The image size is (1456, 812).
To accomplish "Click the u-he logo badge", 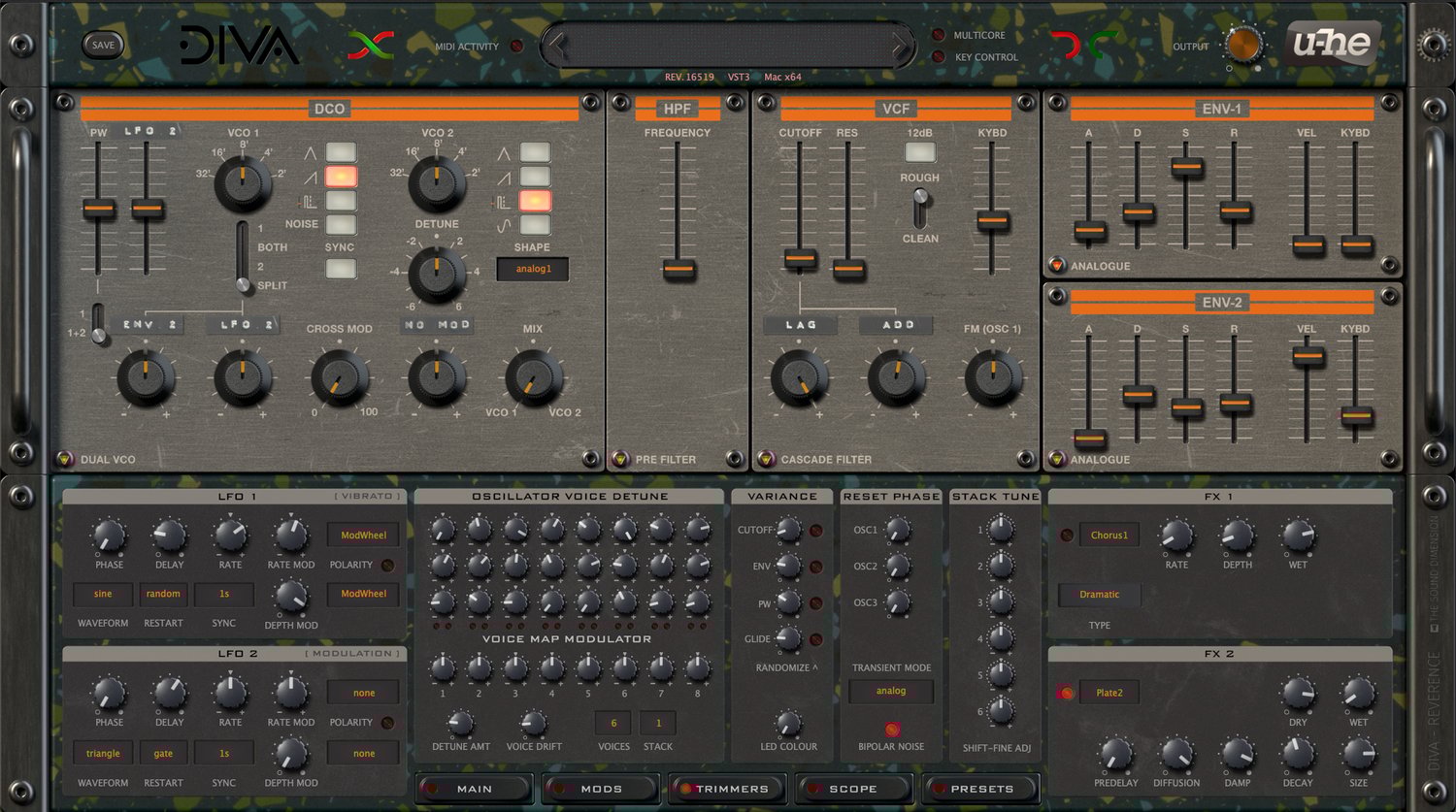I will 1333,44.
